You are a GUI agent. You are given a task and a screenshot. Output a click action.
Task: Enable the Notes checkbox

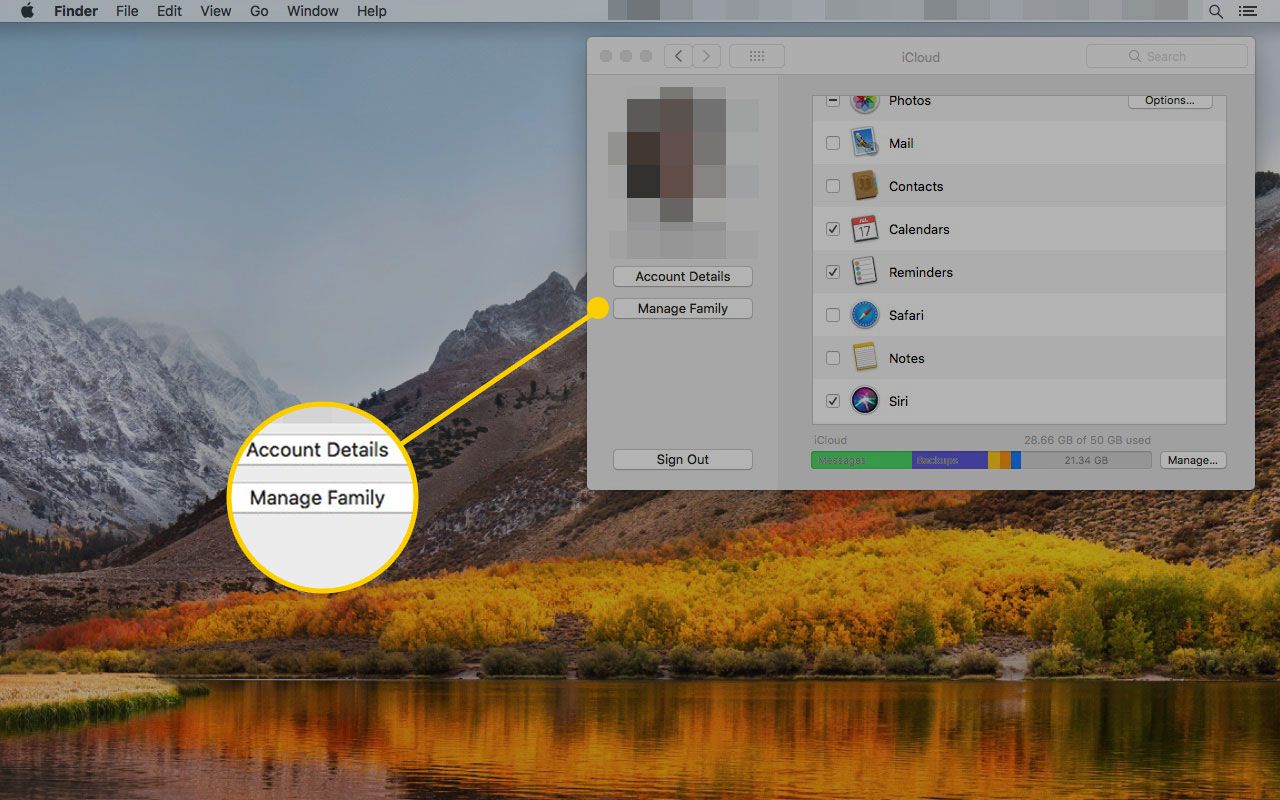pyautogui.click(x=833, y=358)
